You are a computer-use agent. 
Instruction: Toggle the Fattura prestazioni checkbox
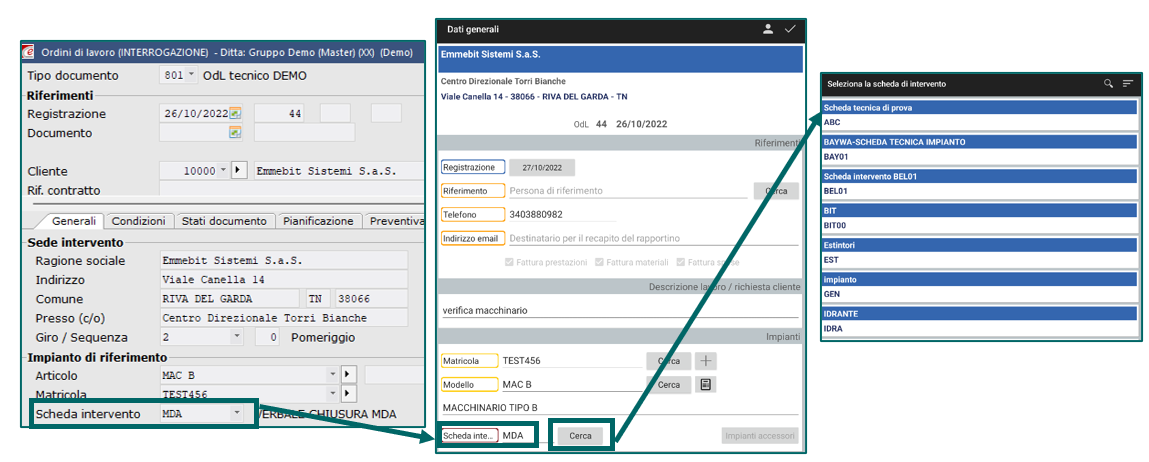[x=509, y=262]
